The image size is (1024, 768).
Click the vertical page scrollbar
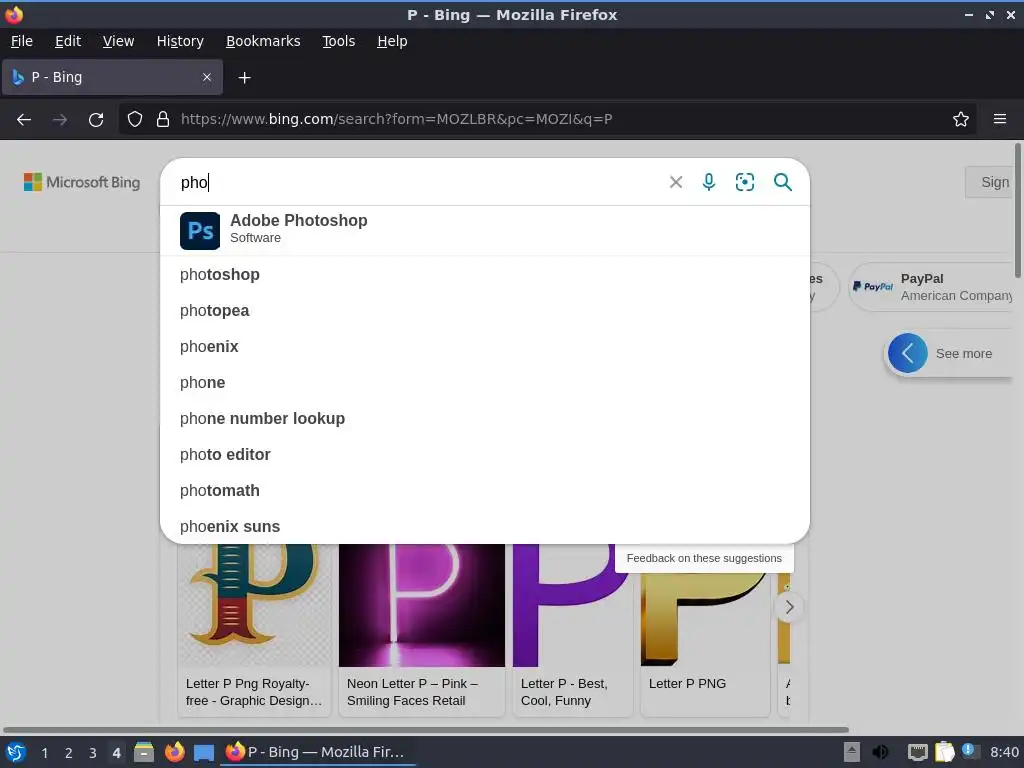tap(1018, 210)
